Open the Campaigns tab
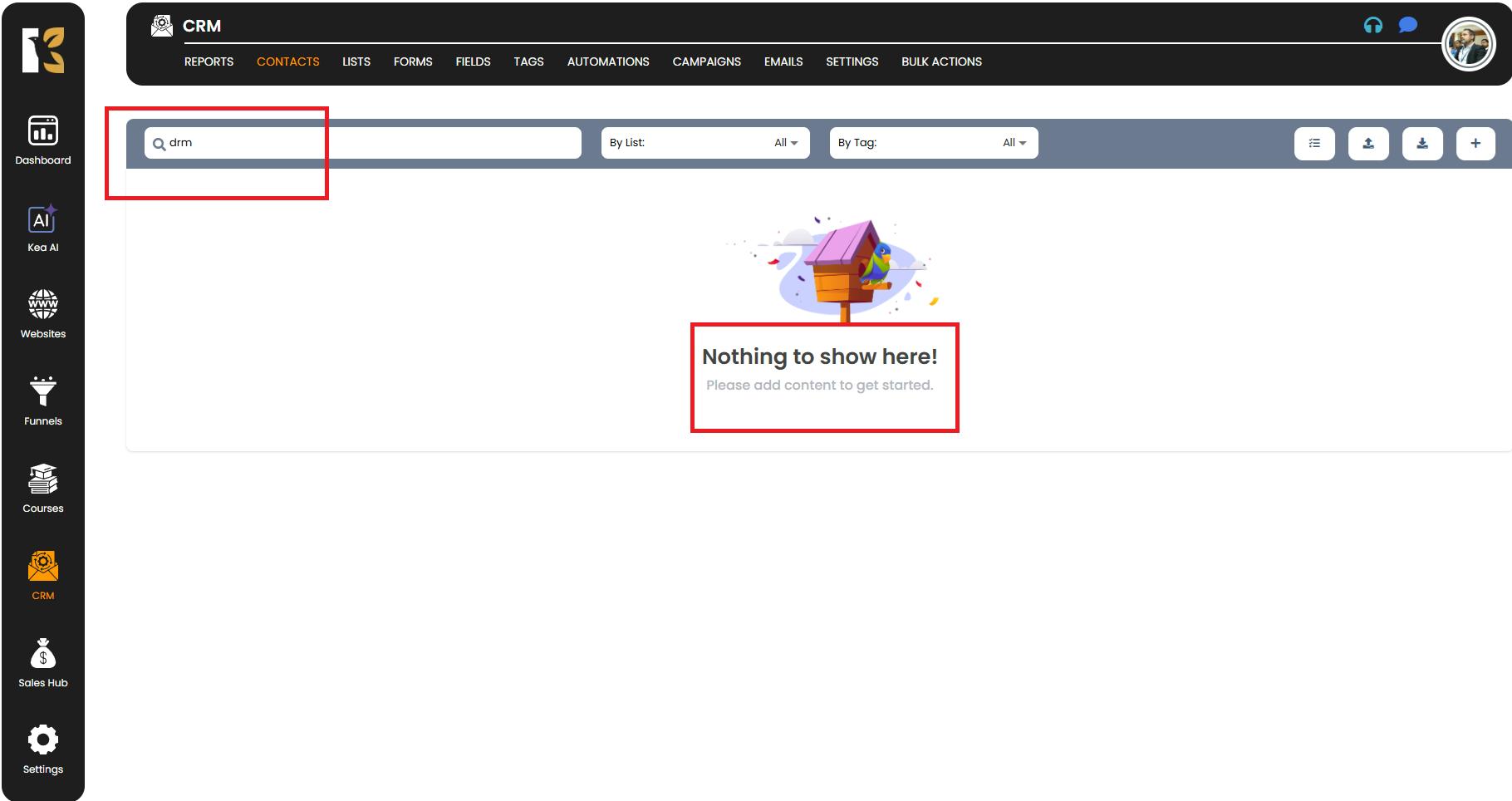 (706, 61)
